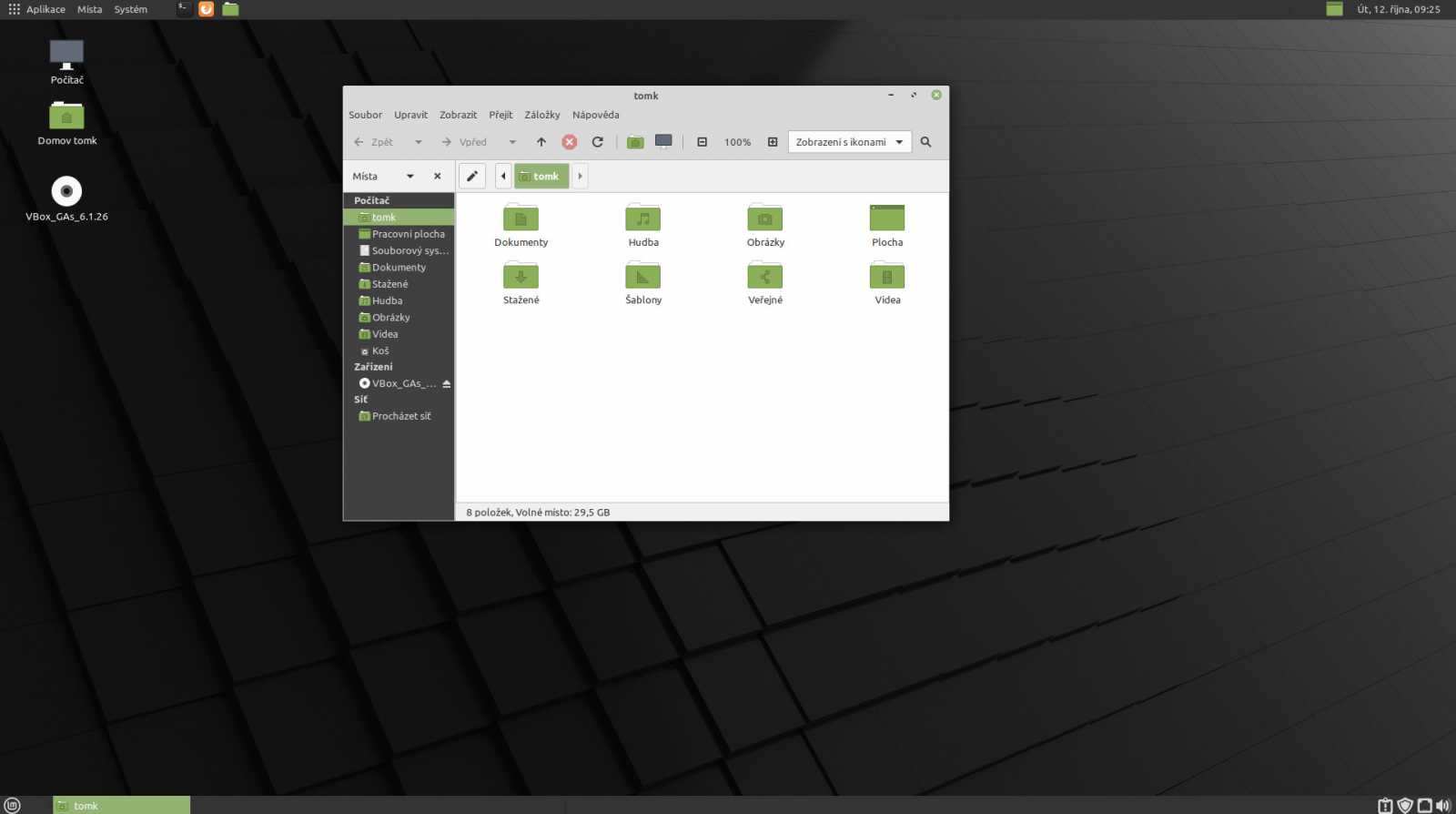
Task: Open network icon in system tray
Action: [1425, 806]
